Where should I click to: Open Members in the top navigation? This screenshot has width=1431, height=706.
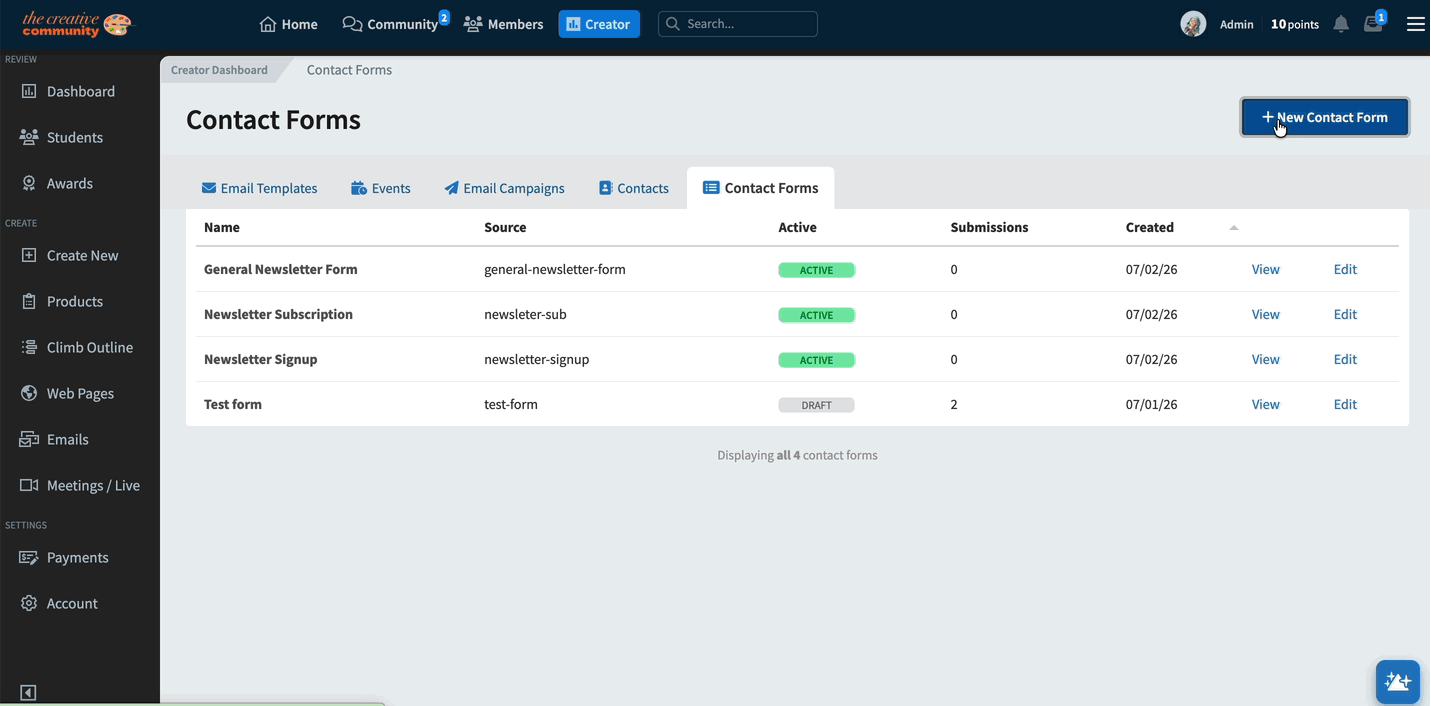point(504,24)
